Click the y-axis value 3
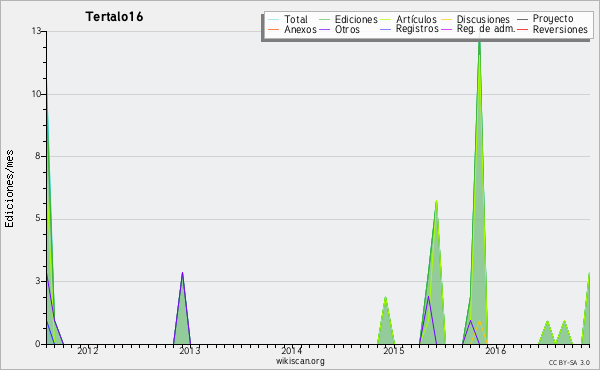The image size is (600, 370). [x=38, y=281]
